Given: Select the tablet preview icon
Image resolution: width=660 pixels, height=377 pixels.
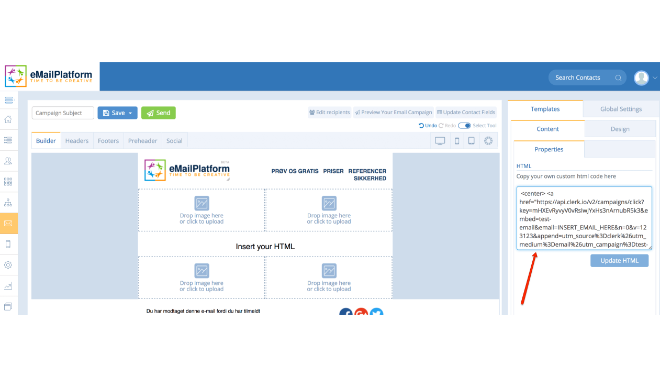Looking at the screenshot, I should click(x=471, y=141).
